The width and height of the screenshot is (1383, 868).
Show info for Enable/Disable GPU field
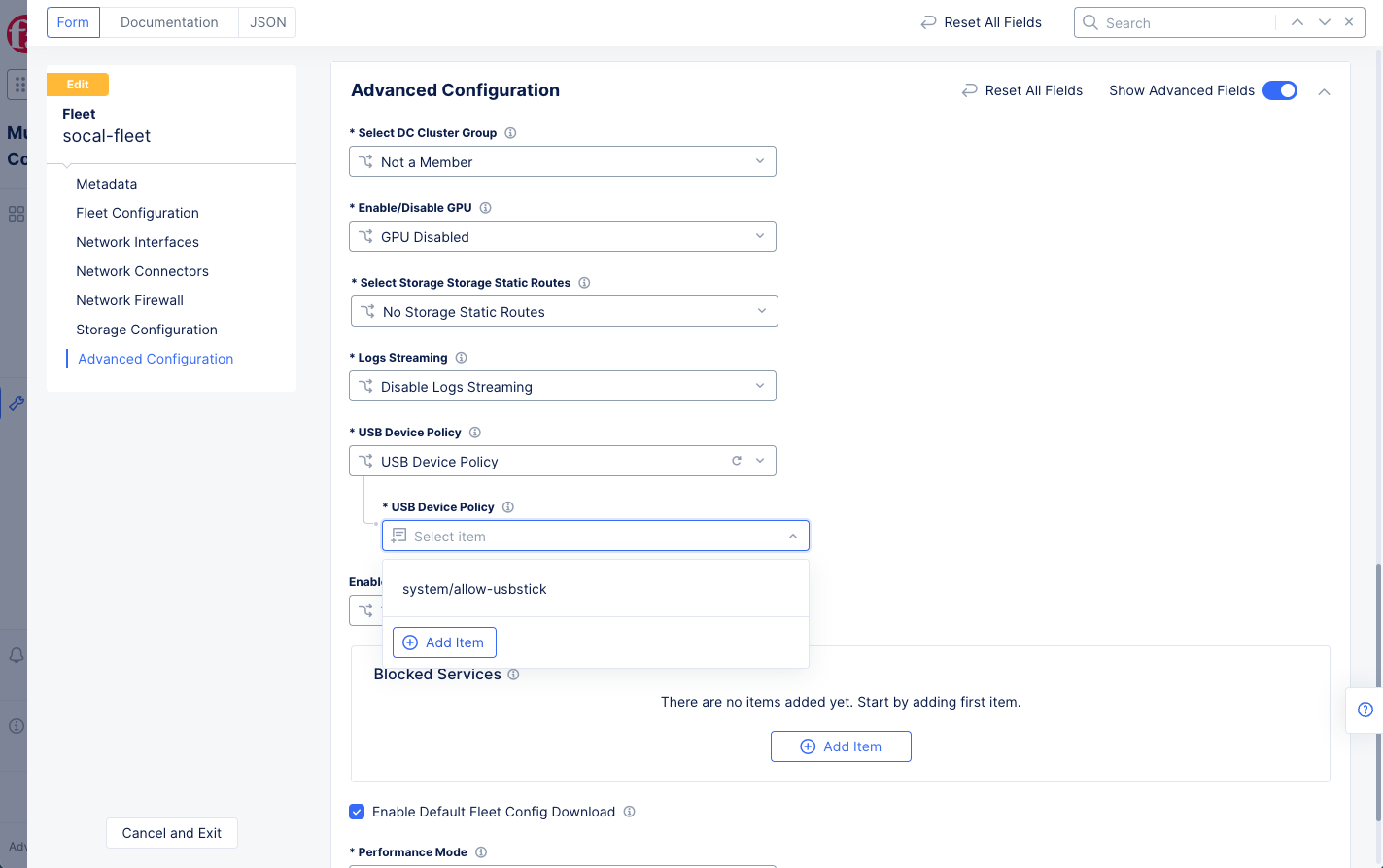pyautogui.click(x=486, y=208)
